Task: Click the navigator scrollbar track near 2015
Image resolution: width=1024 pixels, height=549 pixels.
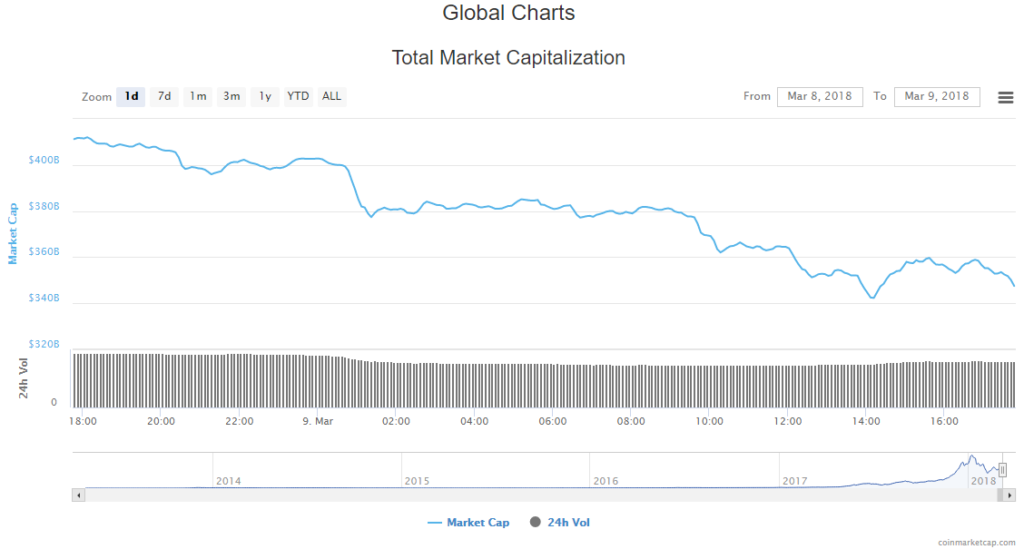Action: pos(417,494)
